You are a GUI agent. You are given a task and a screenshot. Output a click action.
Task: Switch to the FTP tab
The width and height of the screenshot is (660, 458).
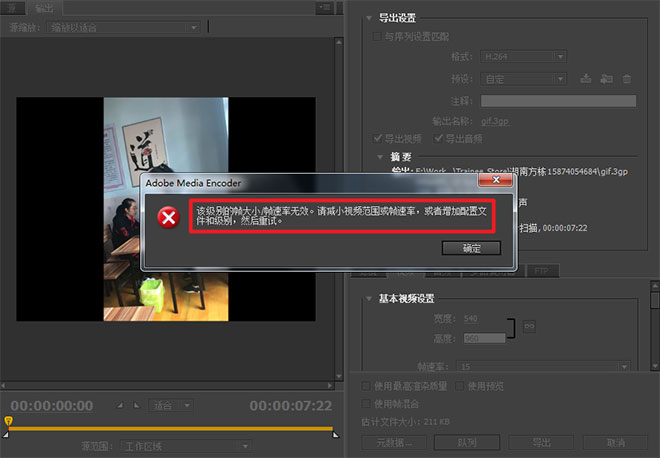[541, 271]
